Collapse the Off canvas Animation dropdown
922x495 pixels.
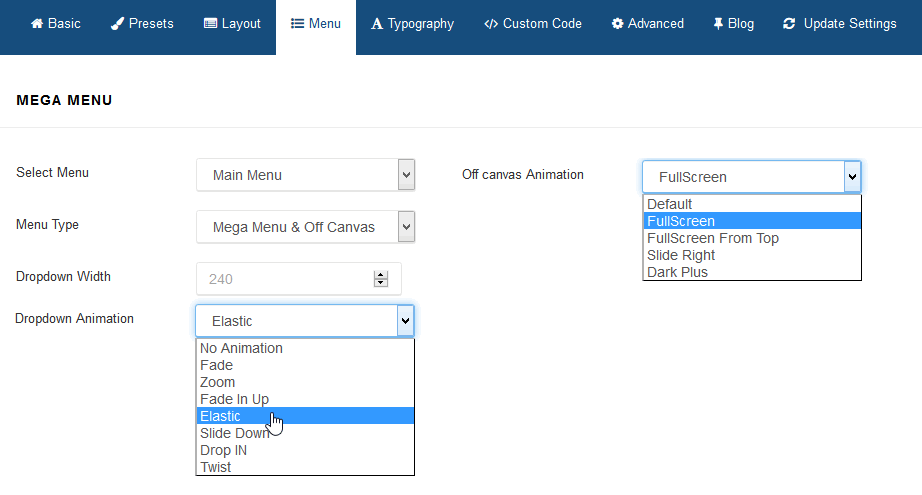pyautogui.click(x=851, y=177)
